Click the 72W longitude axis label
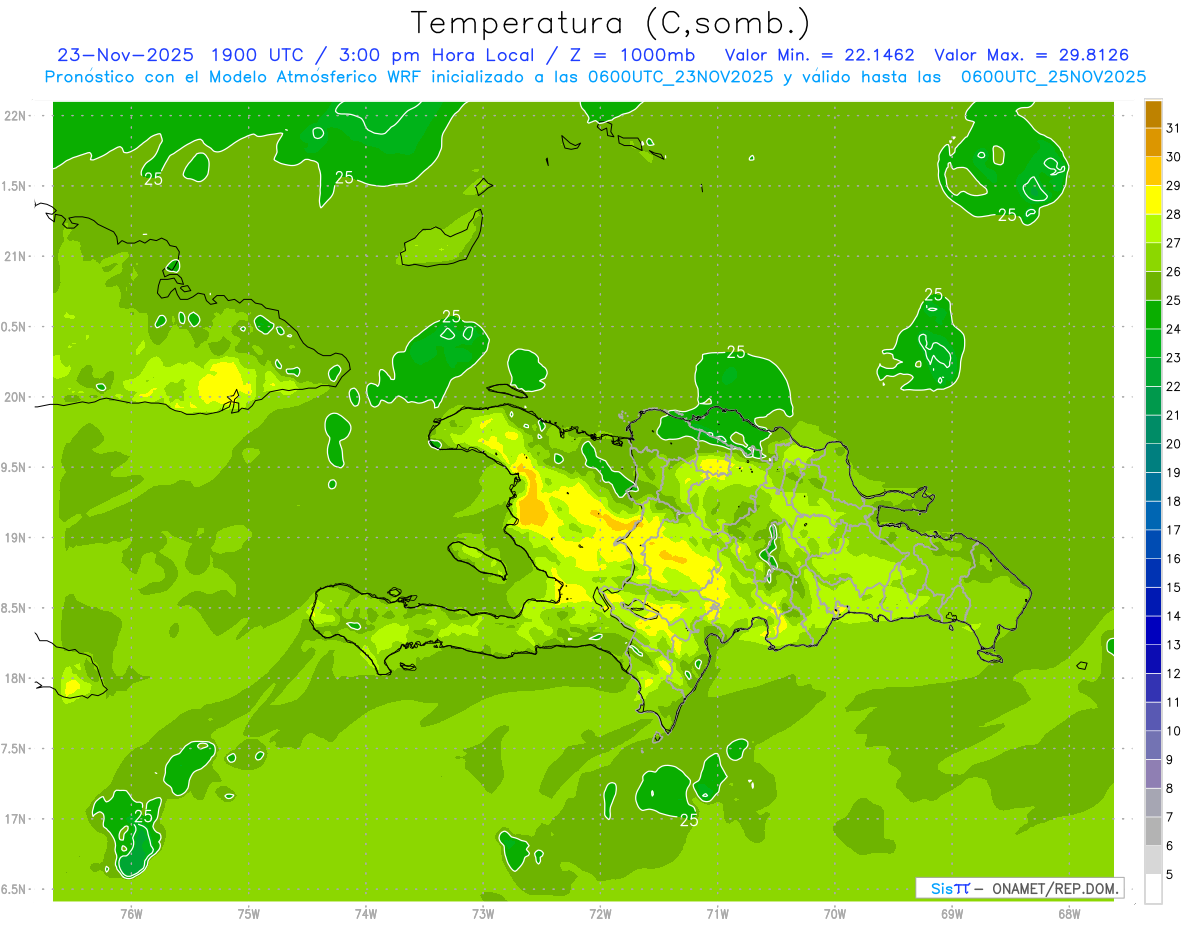 tap(601, 913)
